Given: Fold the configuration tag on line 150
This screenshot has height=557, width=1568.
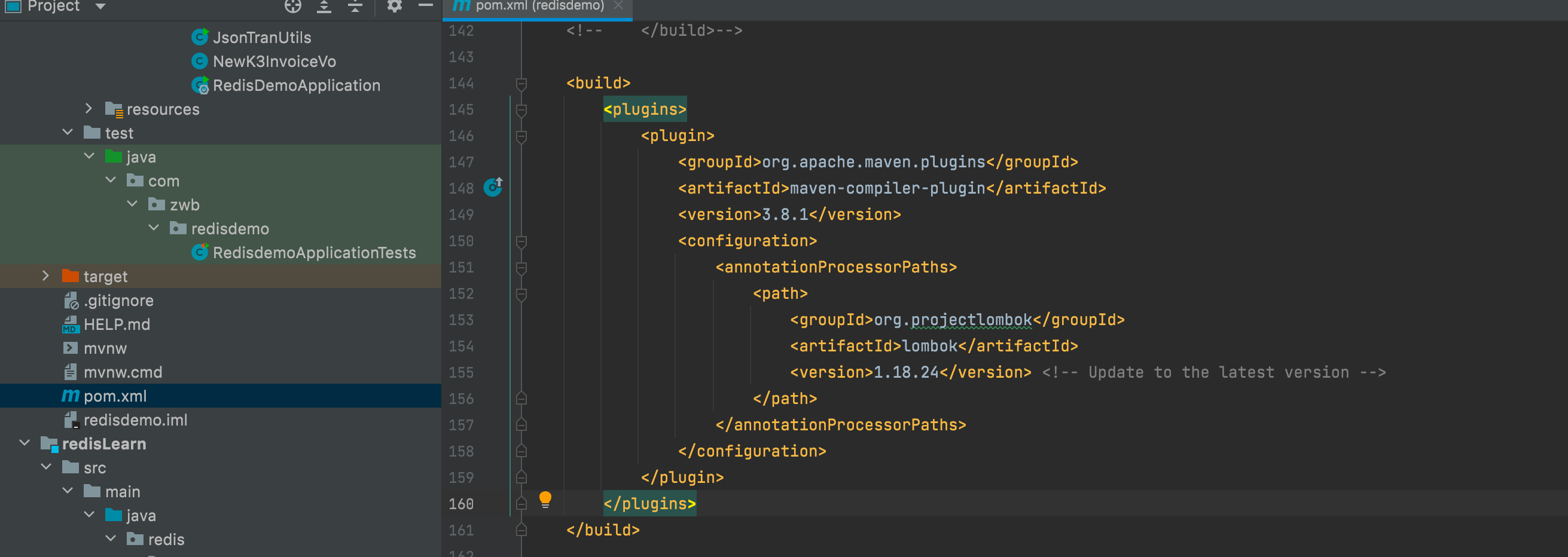Looking at the screenshot, I should click(x=521, y=241).
